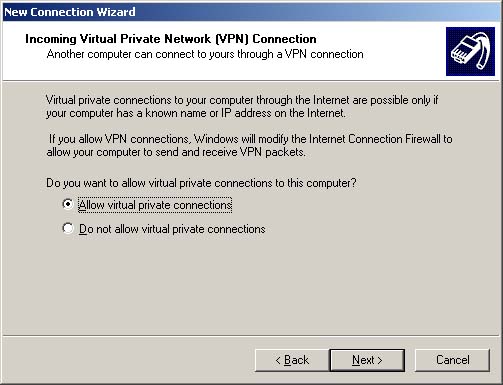
Task: Click the separator line above the buttons
Action: pos(251,335)
